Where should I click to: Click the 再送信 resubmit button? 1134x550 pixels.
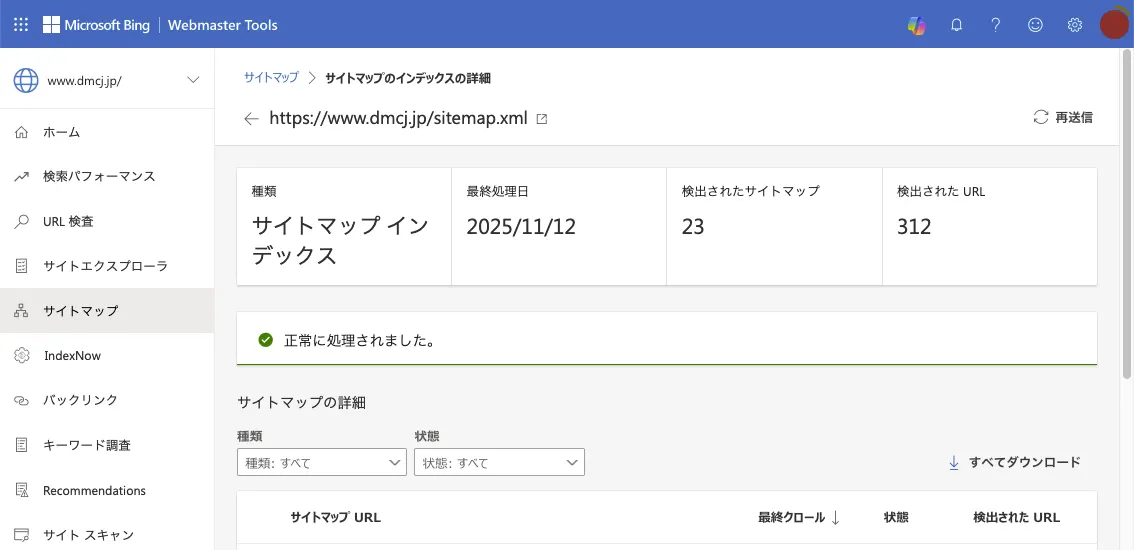click(1063, 117)
